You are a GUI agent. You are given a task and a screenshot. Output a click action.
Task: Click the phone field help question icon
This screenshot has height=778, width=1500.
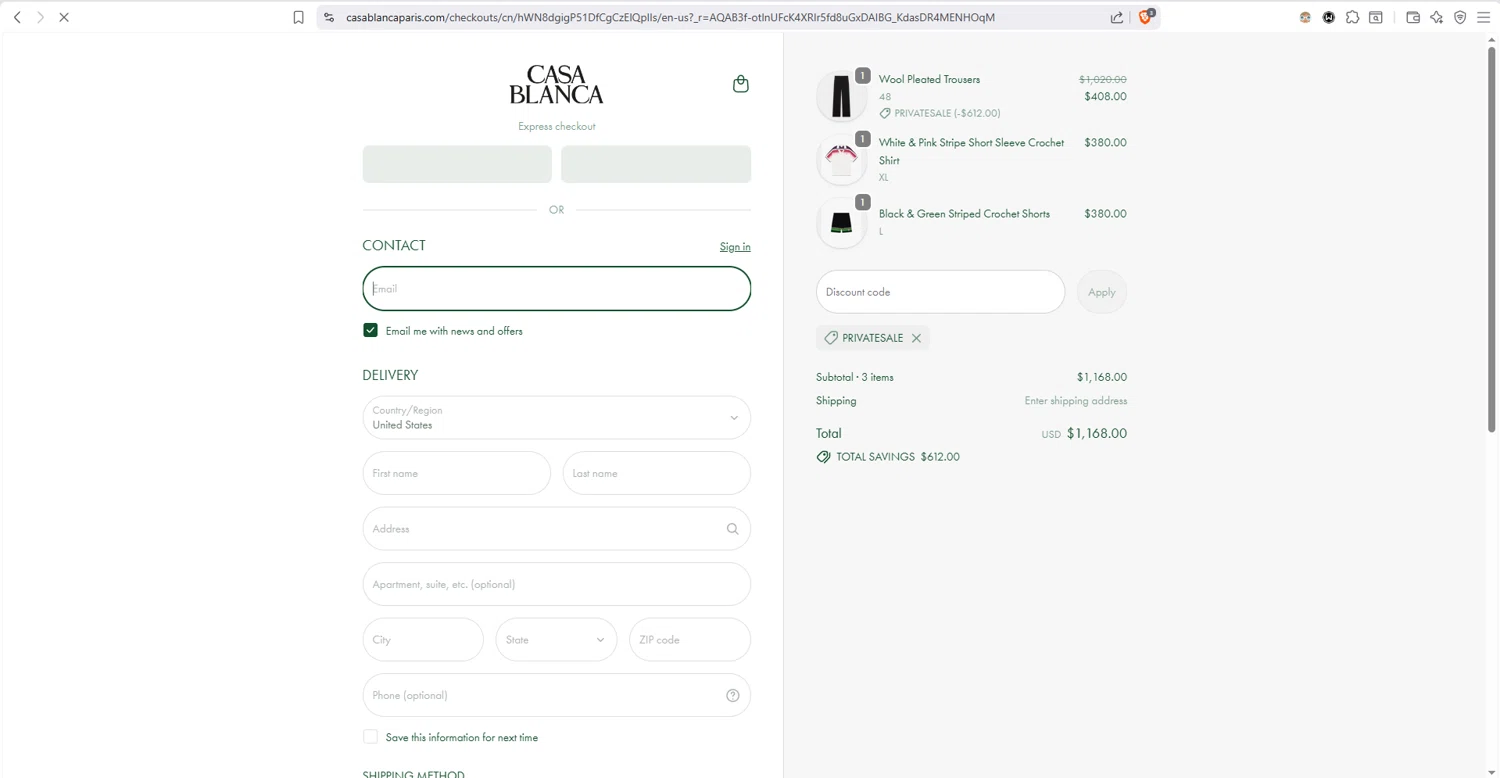point(733,695)
